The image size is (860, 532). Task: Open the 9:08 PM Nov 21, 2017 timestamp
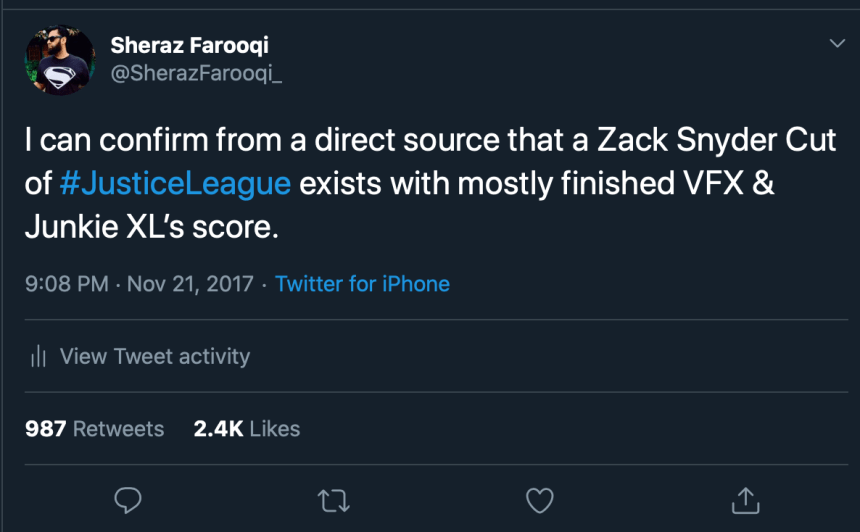click(138, 284)
